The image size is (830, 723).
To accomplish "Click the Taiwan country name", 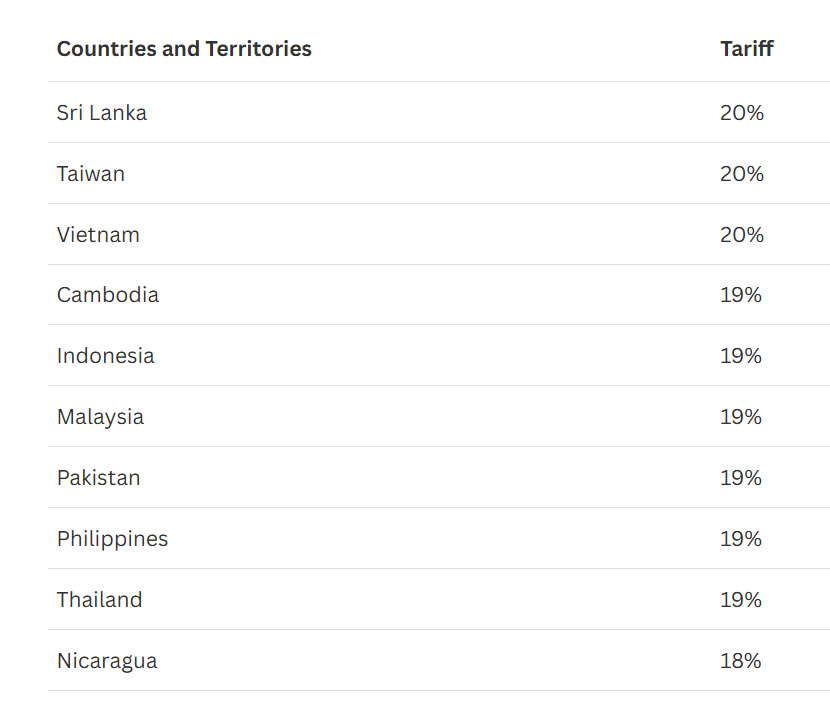I will [x=91, y=174].
